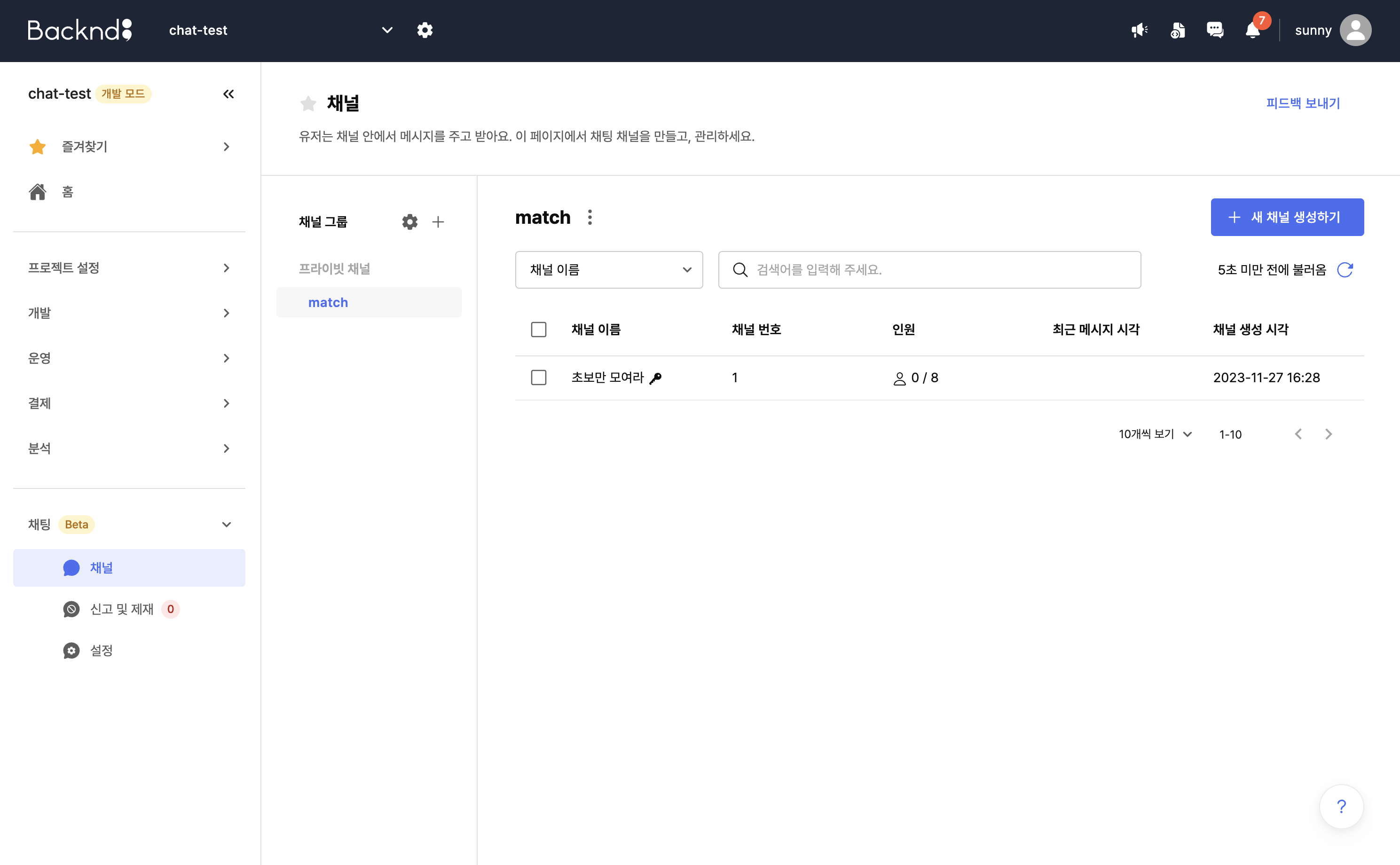
Task: Click the 최근 메시지 시각 column header
Action: coord(1096,330)
